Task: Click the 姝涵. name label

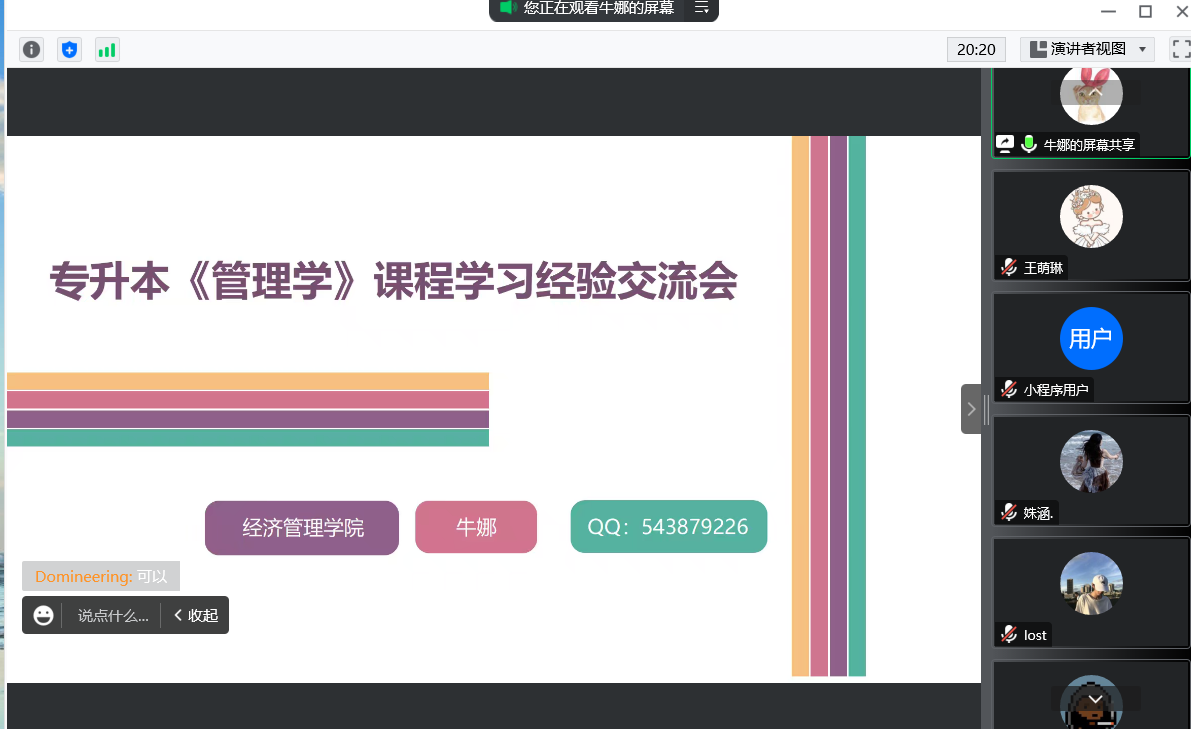Action: click(1038, 513)
